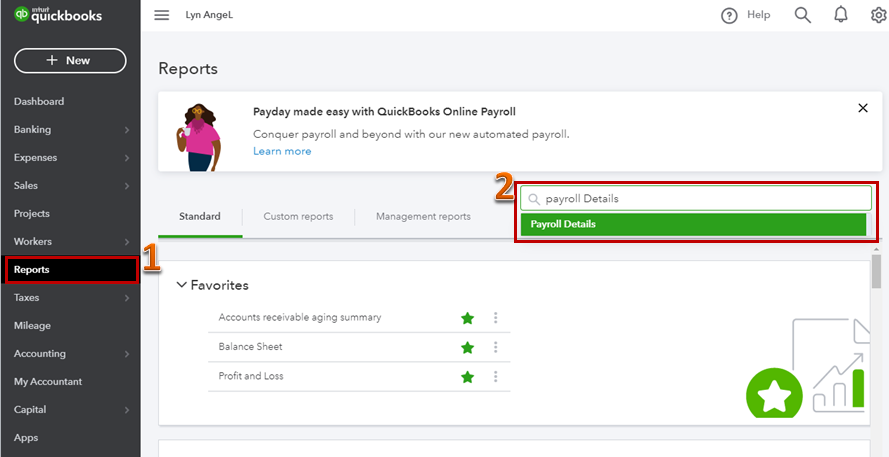Screen dimensions: 889x457
Task: Open Projects in the sidebar
Action: coord(32,214)
